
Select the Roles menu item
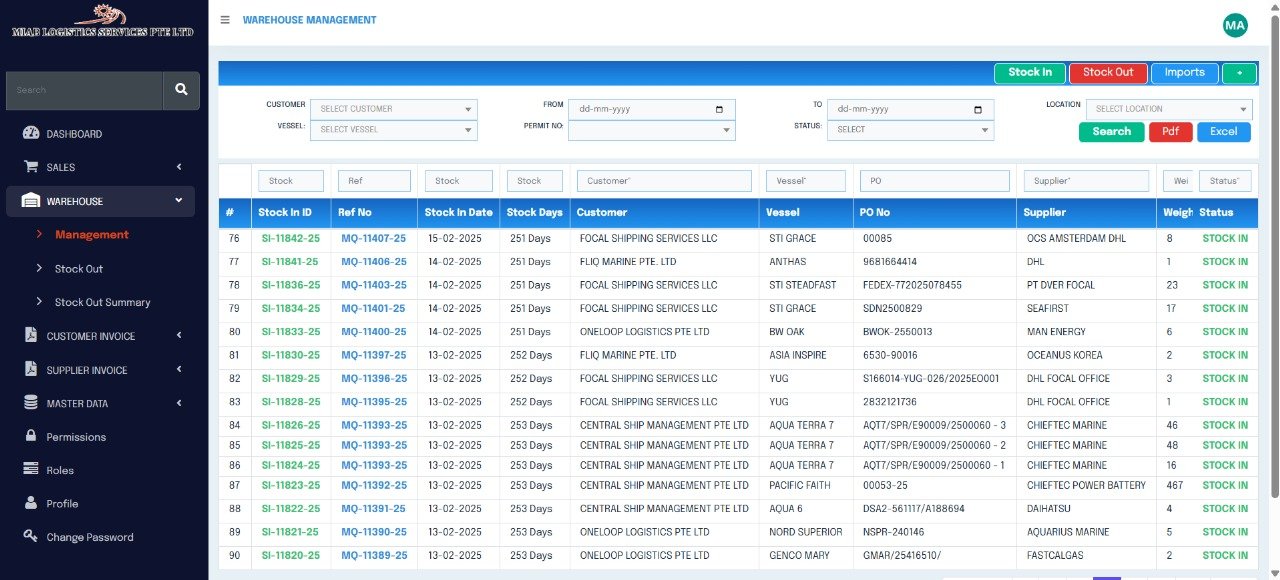60,470
